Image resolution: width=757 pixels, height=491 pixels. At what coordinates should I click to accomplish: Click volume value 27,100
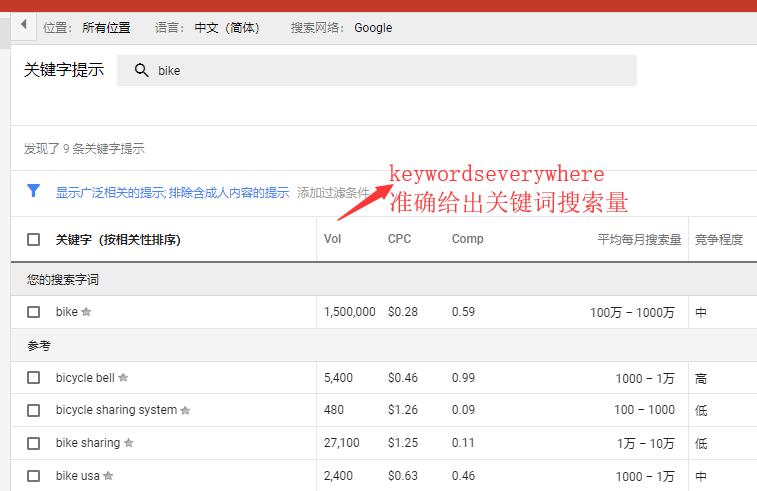pos(341,443)
